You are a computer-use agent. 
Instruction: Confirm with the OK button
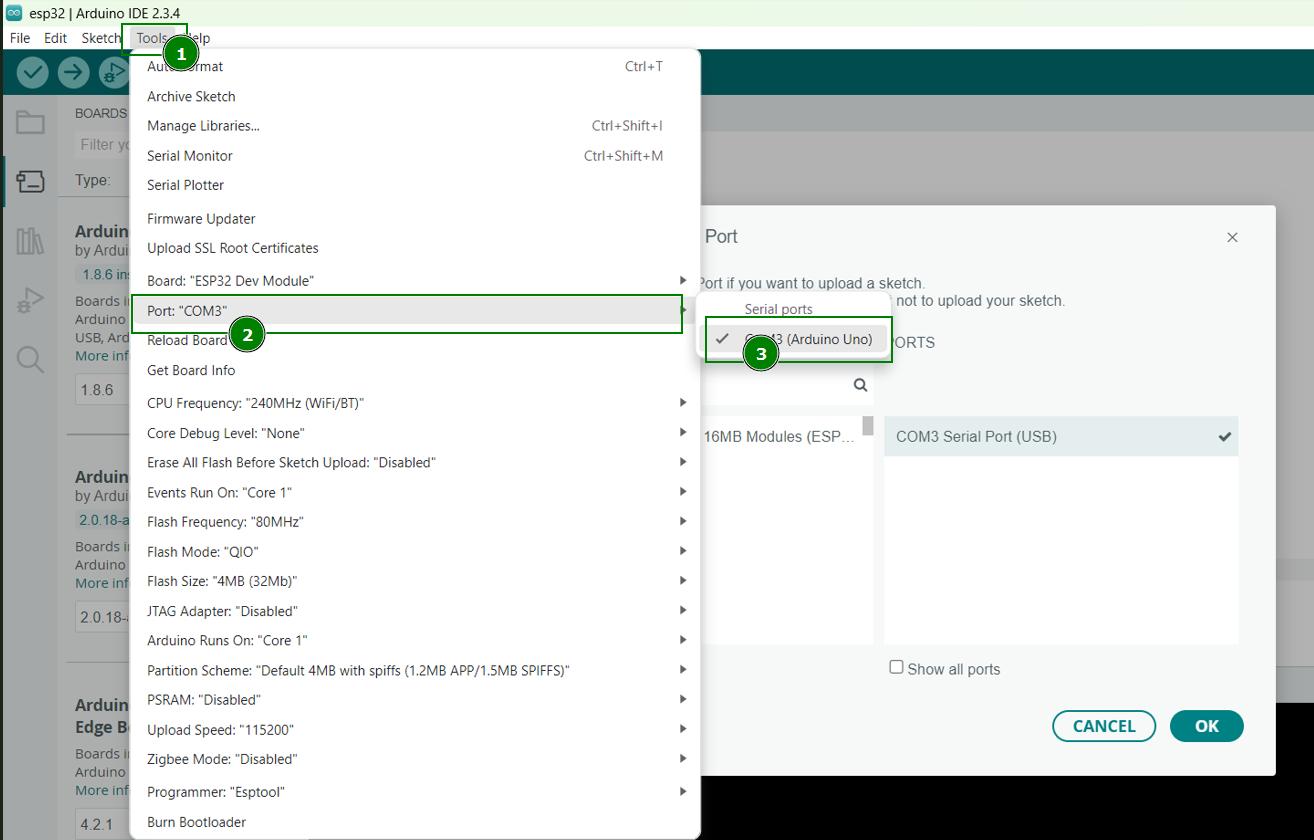coord(1207,726)
